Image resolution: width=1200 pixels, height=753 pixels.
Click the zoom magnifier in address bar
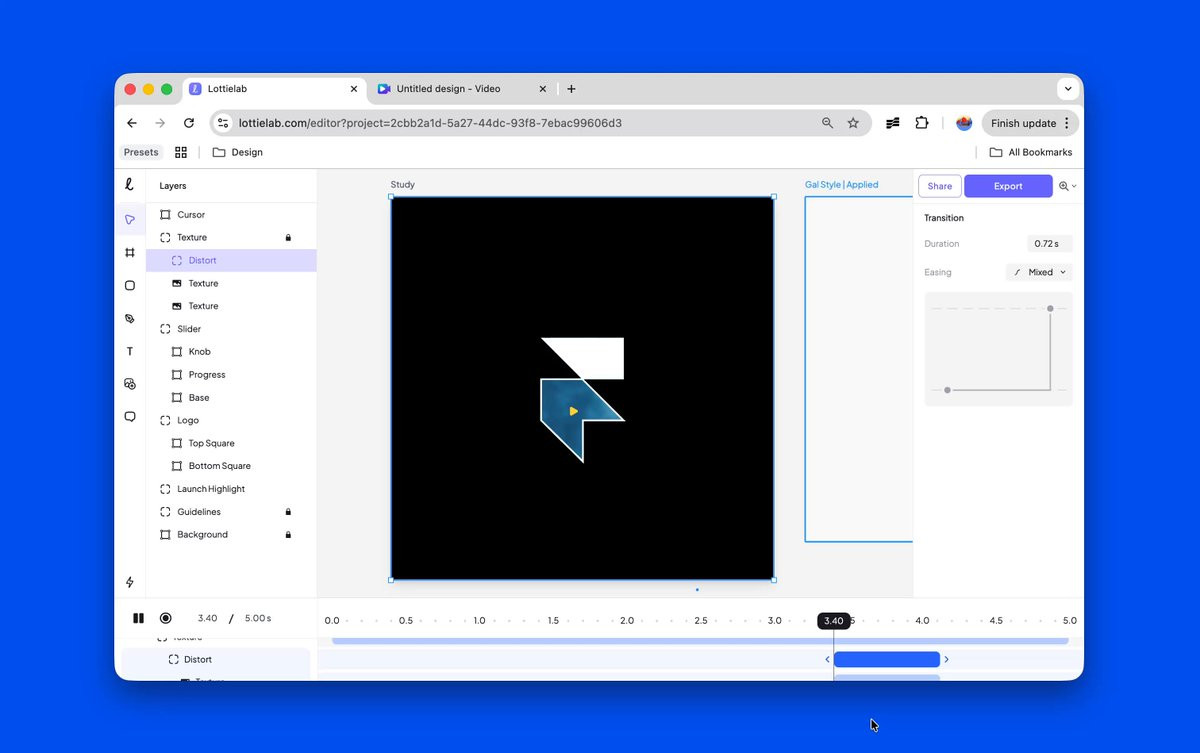click(x=827, y=123)
